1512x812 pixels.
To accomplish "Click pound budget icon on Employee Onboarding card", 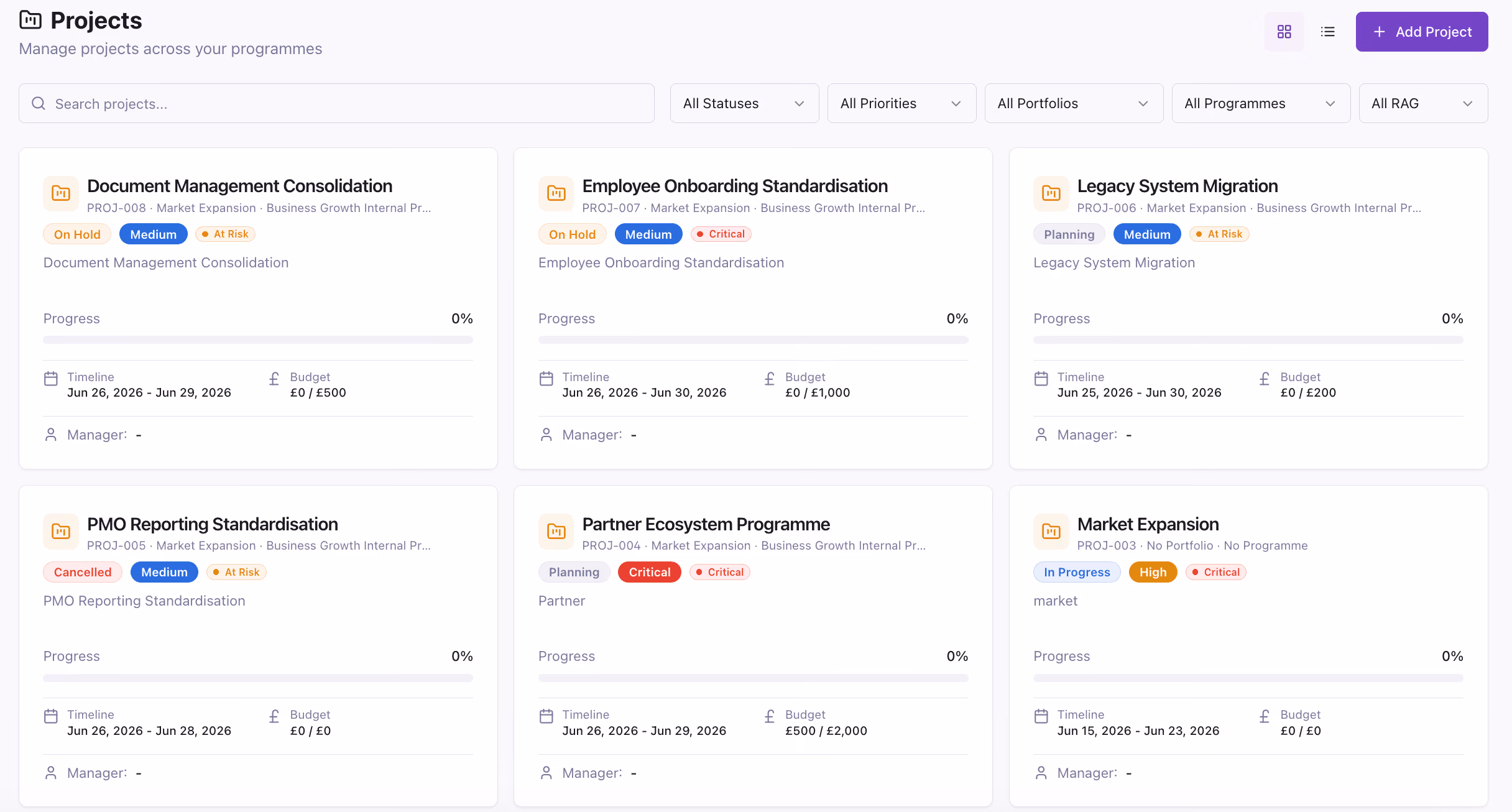I will [x=769, y=378].
